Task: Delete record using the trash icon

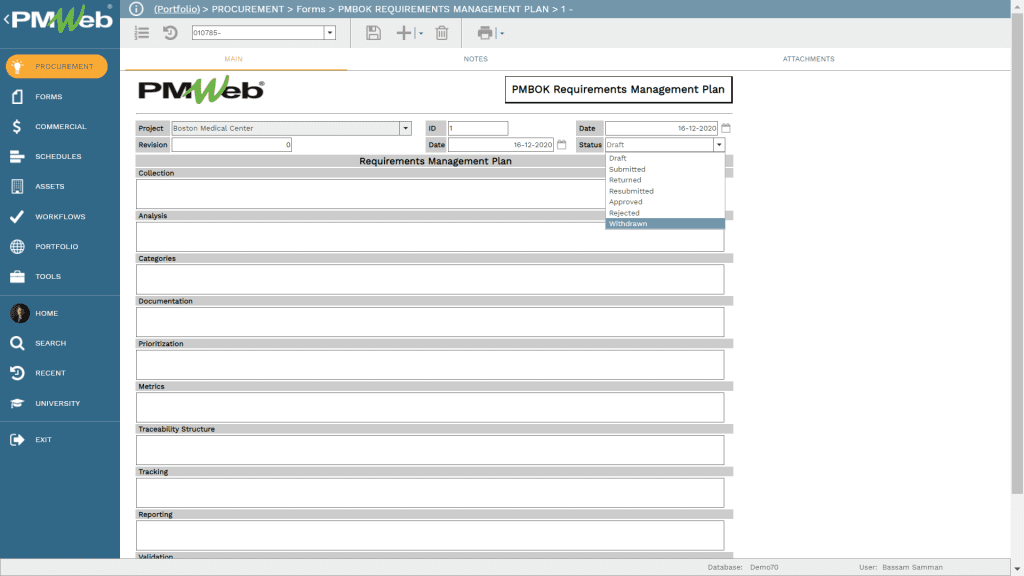Action: tap(442, 33)
